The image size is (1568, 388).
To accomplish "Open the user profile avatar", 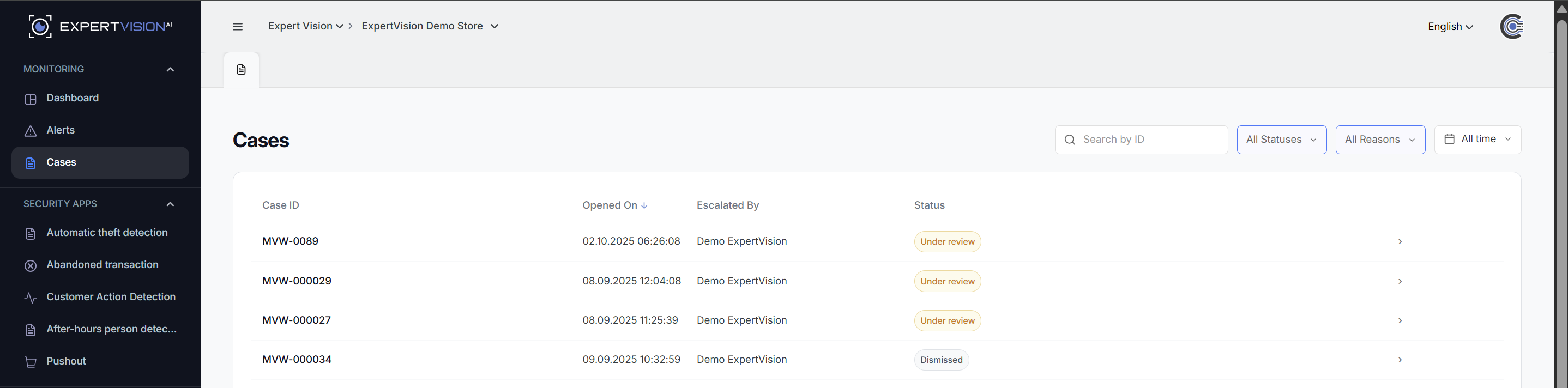I will click(x=1511, y=27).
